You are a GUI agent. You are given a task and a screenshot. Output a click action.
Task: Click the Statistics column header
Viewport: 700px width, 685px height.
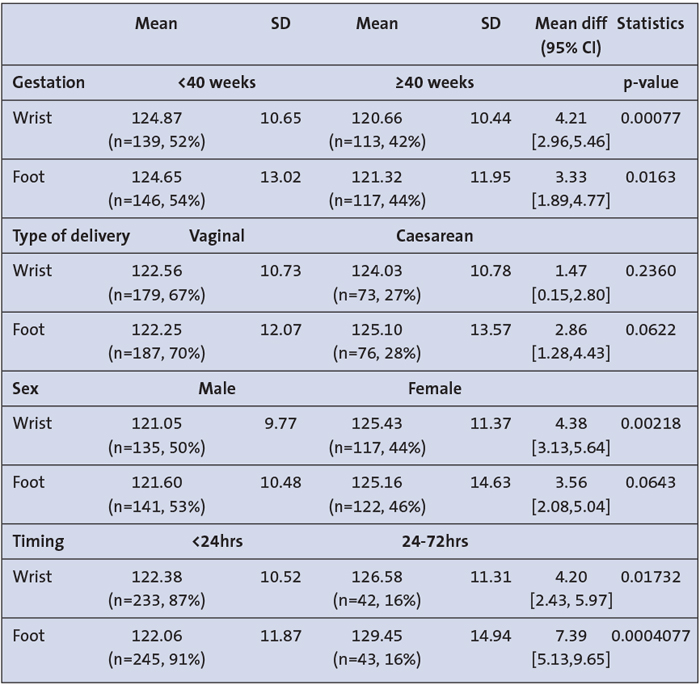tap(650, 23)
